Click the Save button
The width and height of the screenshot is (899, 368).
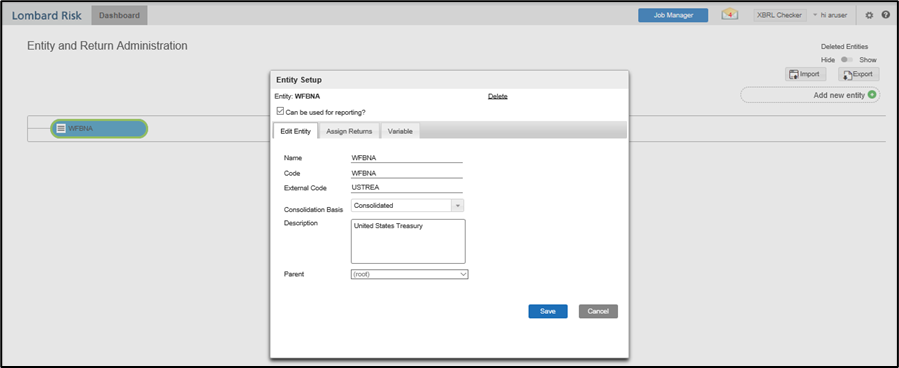(548, 311)
